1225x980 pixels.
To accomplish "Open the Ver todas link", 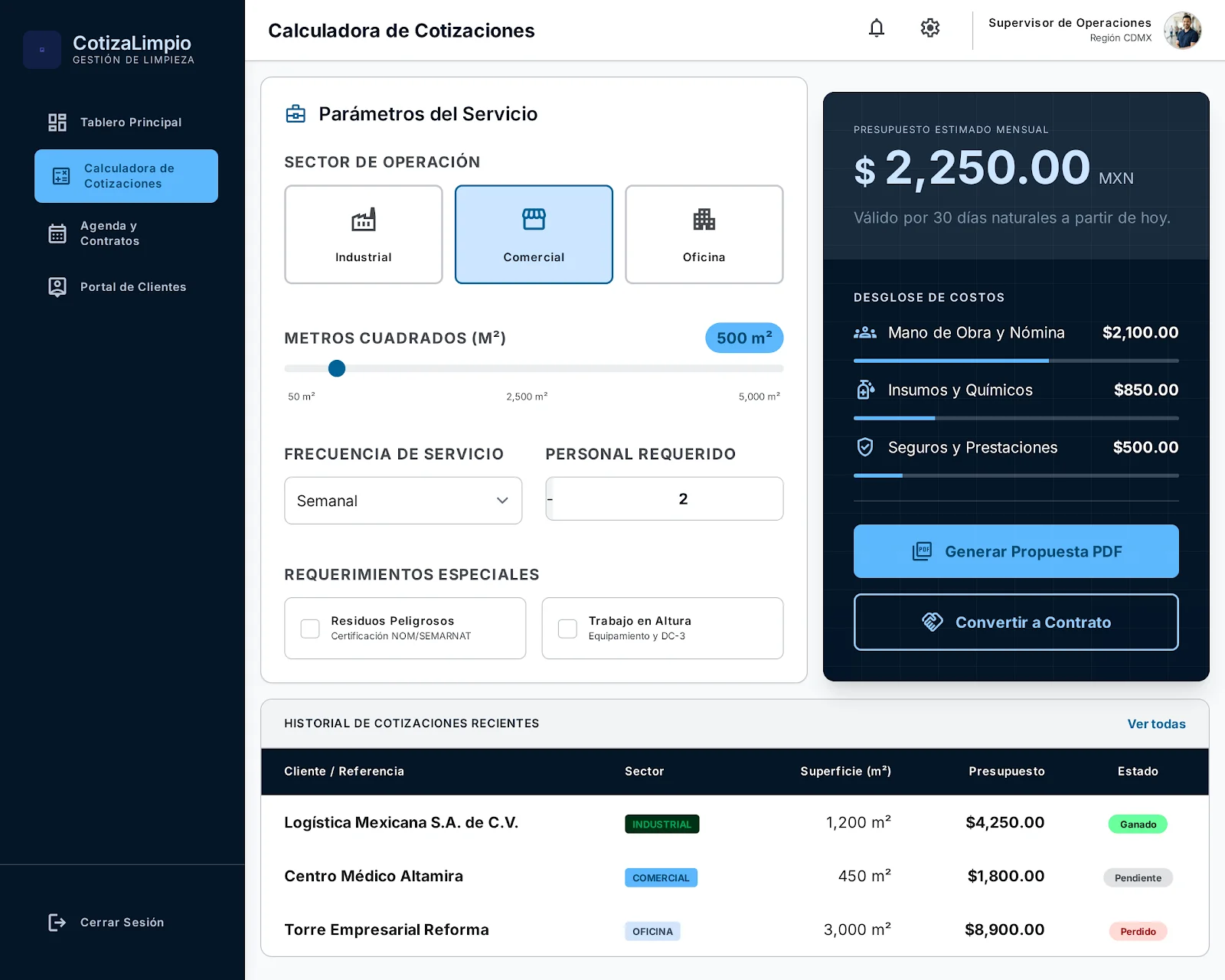I will click(1156, 724).
